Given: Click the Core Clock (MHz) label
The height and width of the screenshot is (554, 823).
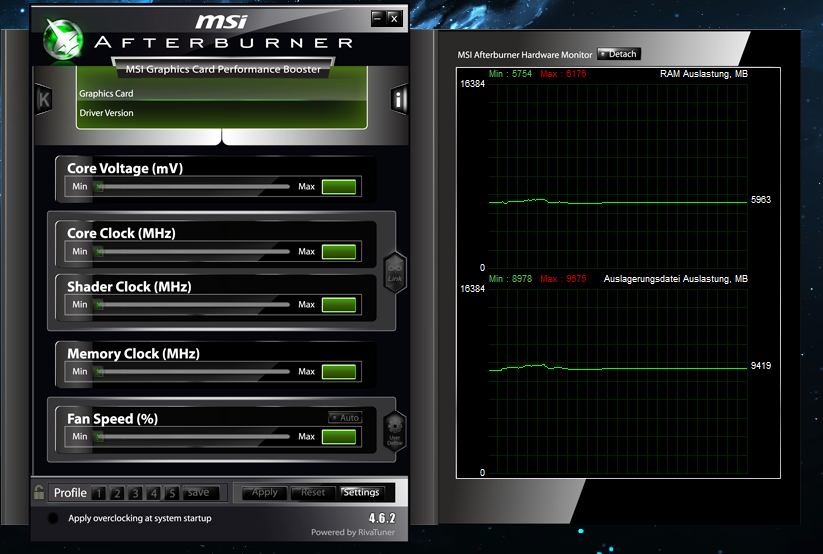Looking at the screenshot, I should 121,233.
